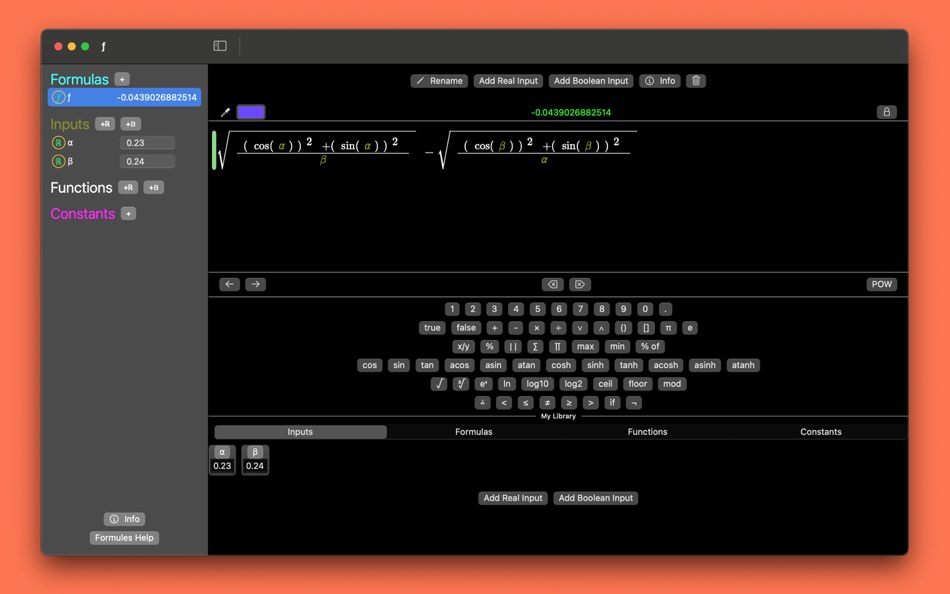Insert greater-than-or-equal operator
Screen dimensions: 950x594
point(568,402)
